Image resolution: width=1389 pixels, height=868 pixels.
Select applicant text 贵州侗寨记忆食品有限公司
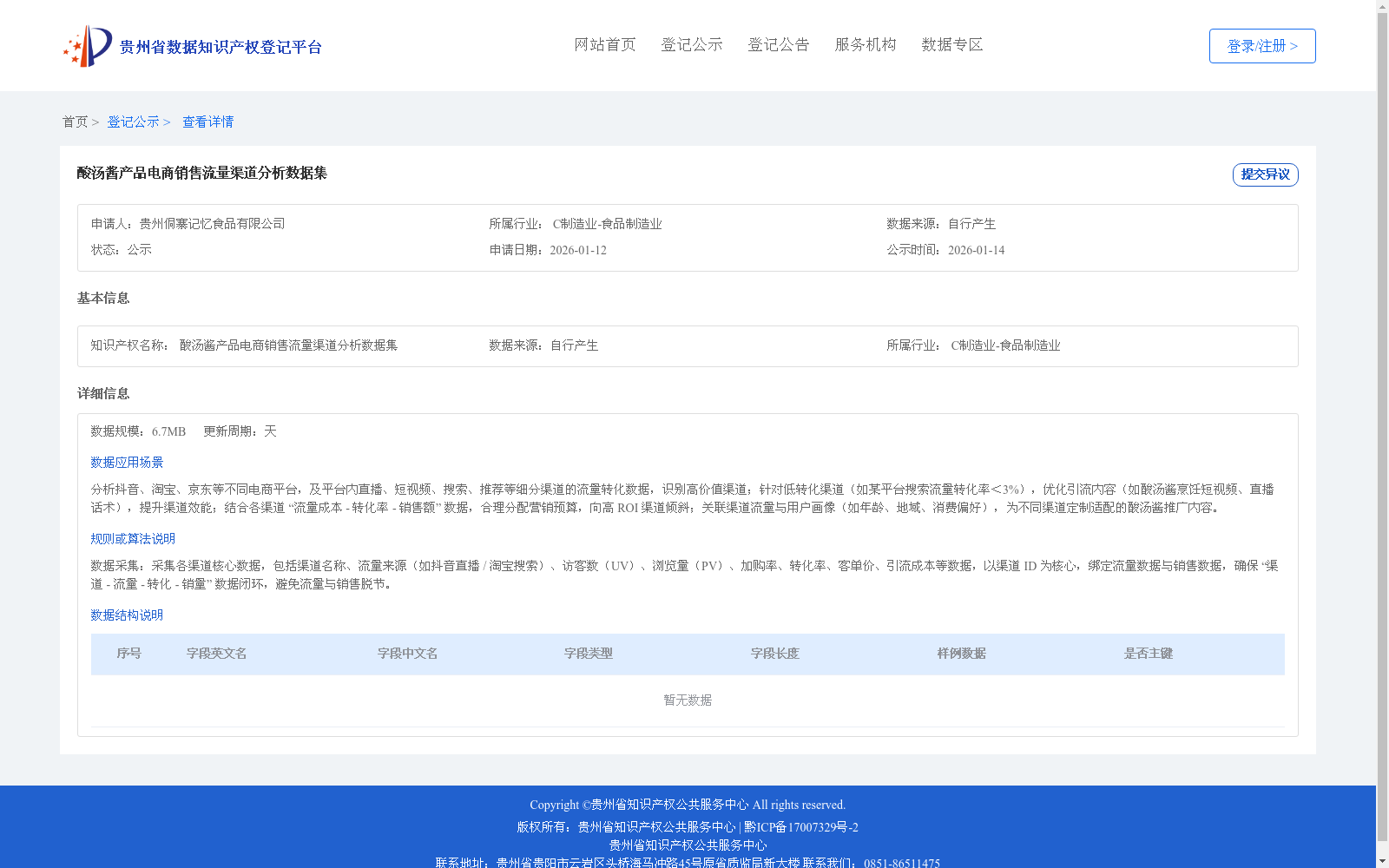point(212,224)
